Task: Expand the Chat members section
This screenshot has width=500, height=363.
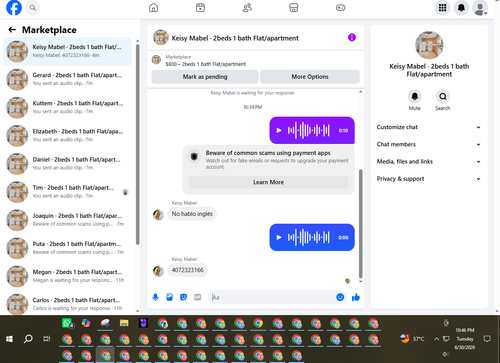Action: 429,144
